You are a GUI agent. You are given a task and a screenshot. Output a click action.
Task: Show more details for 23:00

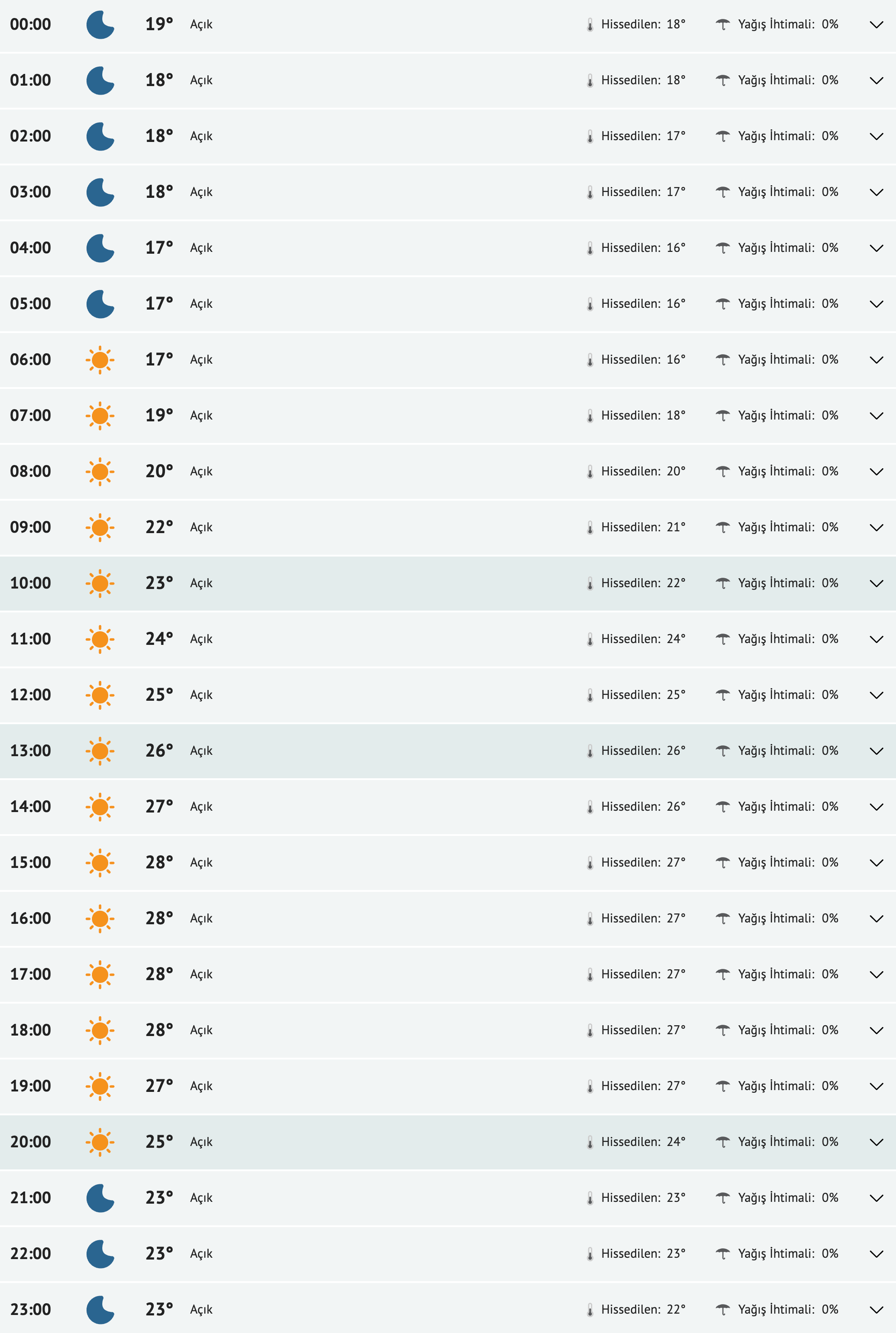[876, 1310]
